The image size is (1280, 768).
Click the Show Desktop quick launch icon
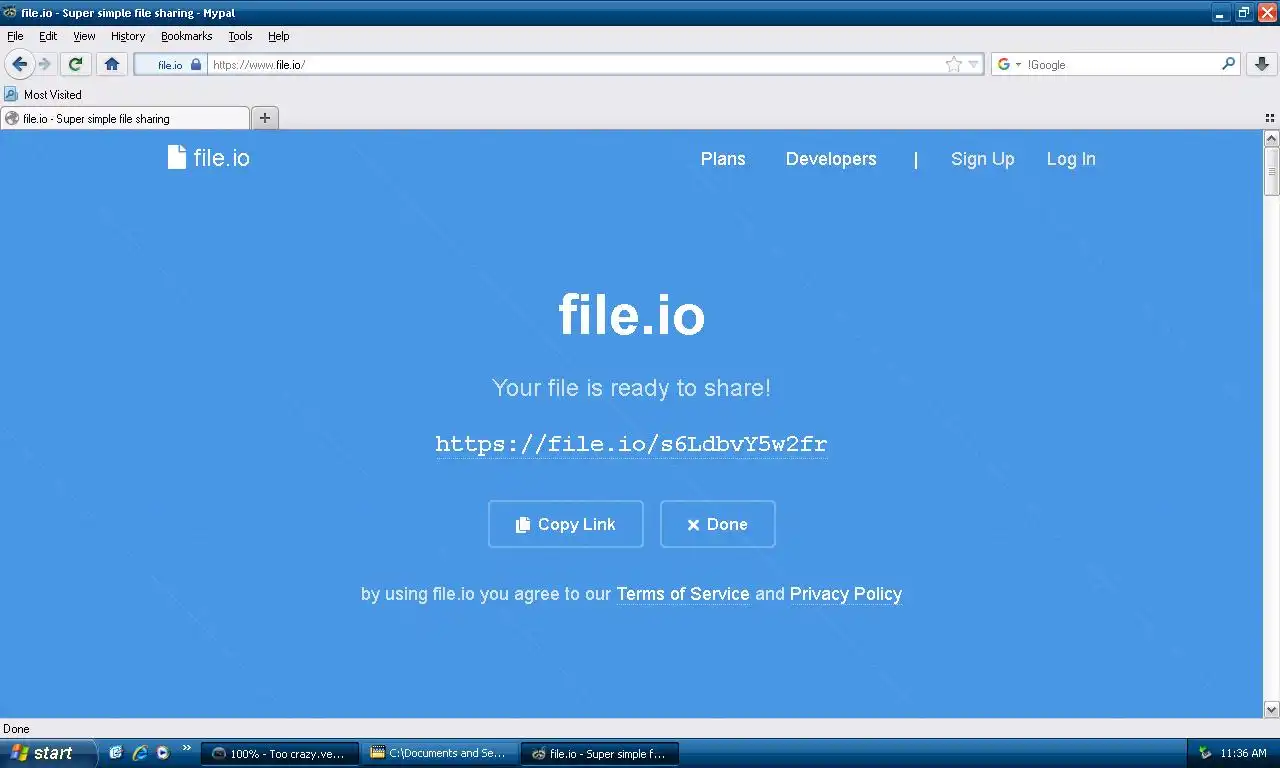(116, 752)
